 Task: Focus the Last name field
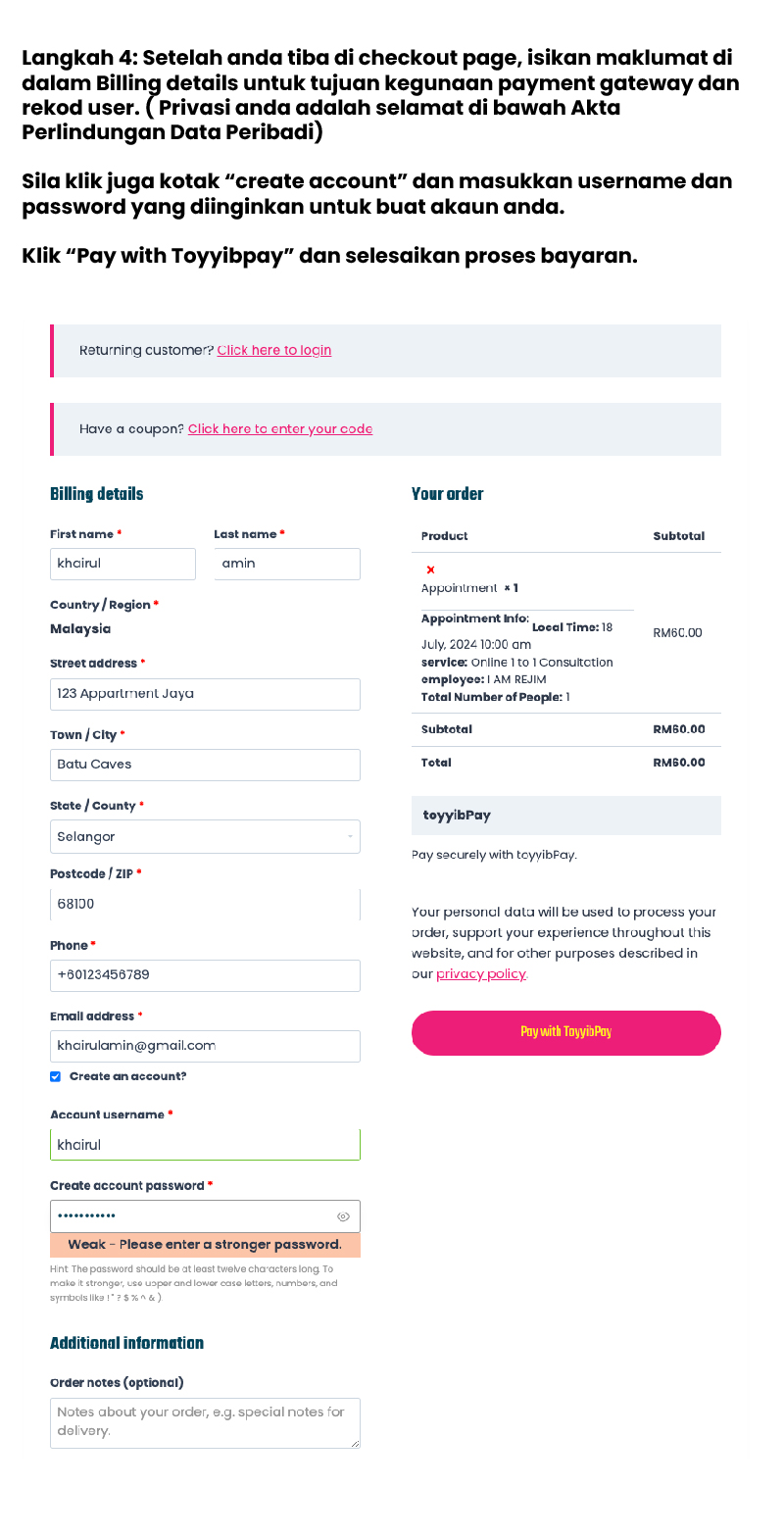287,564
